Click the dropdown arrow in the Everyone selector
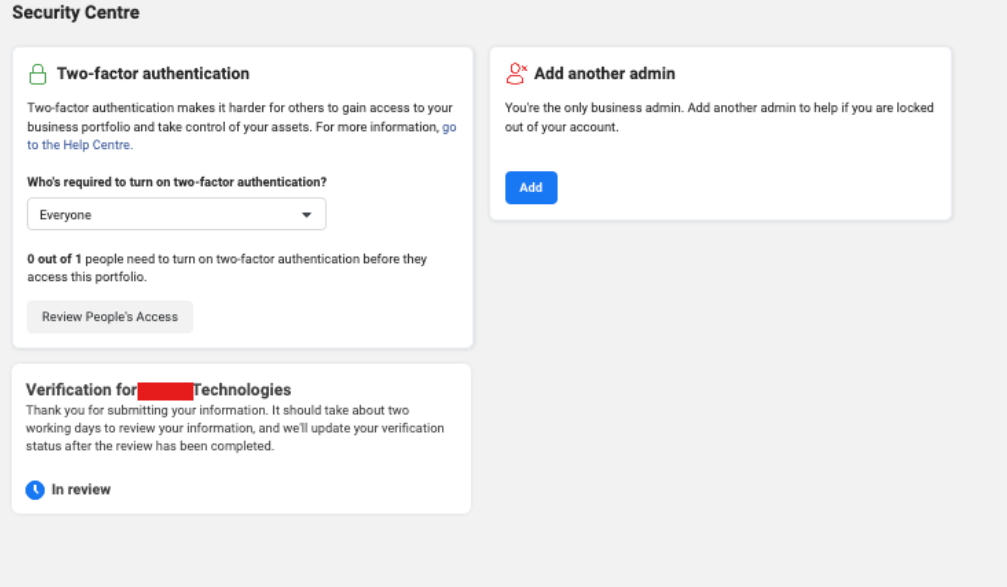 tap(306, 215)
